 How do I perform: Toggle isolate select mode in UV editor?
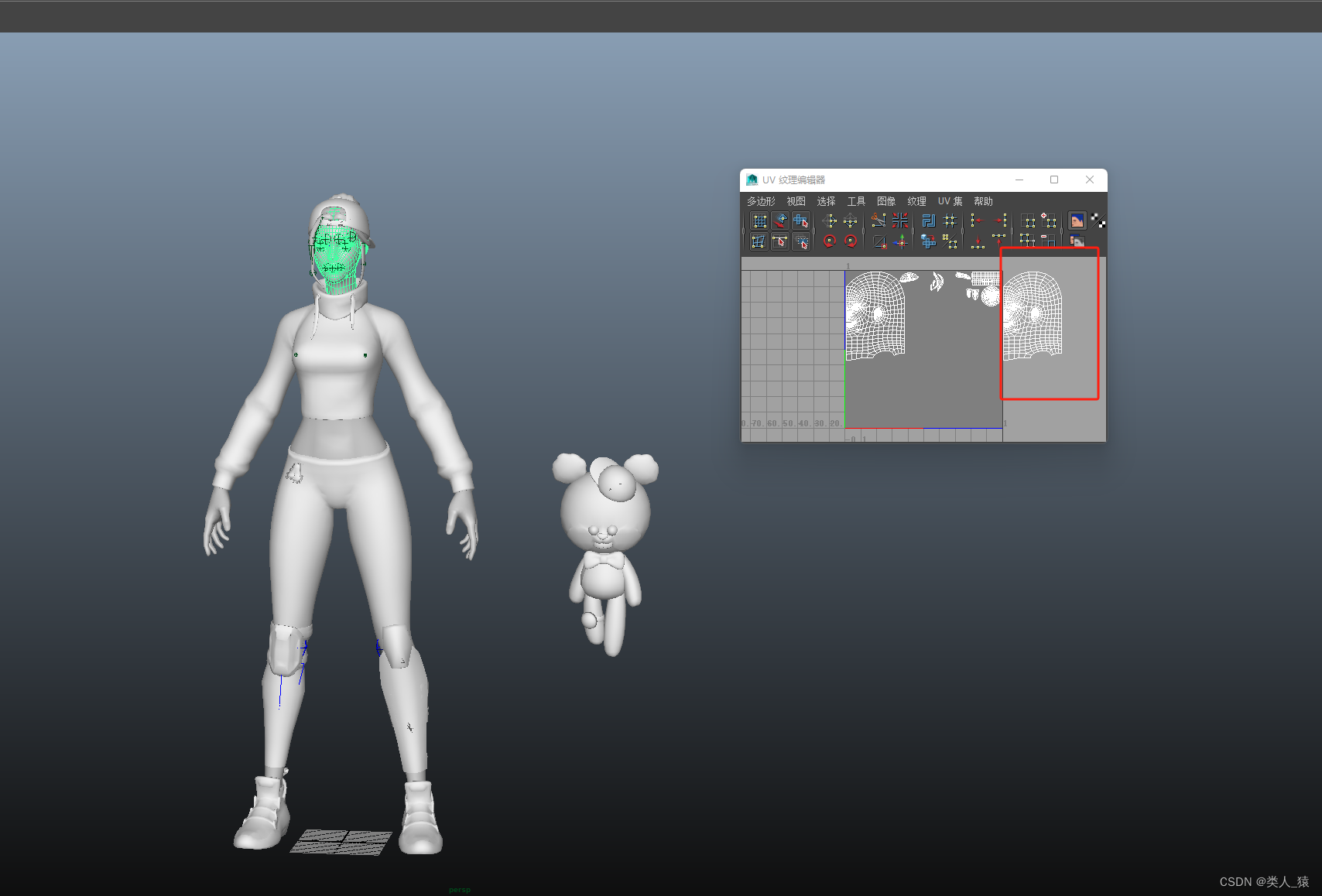(1029, 221)
